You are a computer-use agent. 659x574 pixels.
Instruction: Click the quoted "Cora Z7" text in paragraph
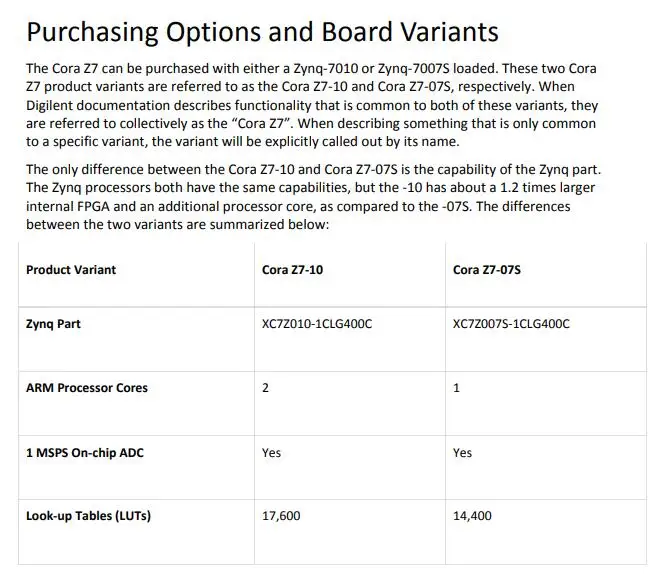(x=262, y=124)
